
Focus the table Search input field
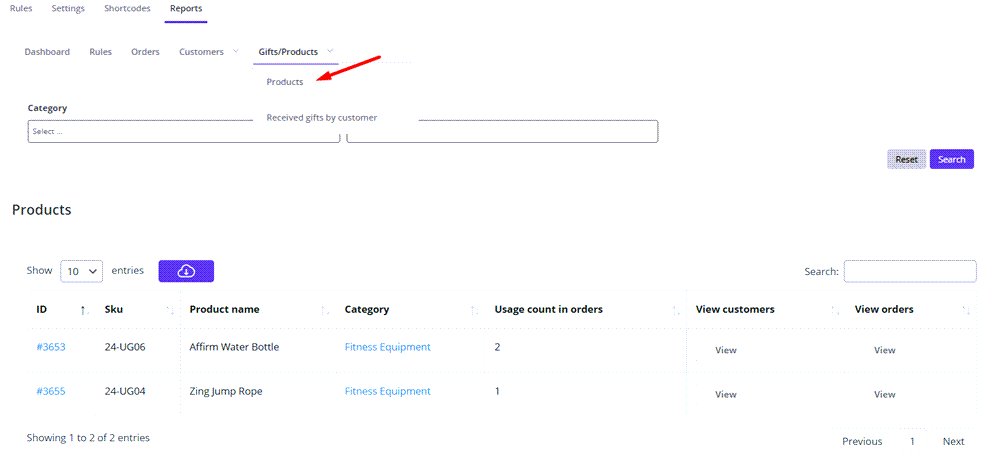tap(910, 271)
